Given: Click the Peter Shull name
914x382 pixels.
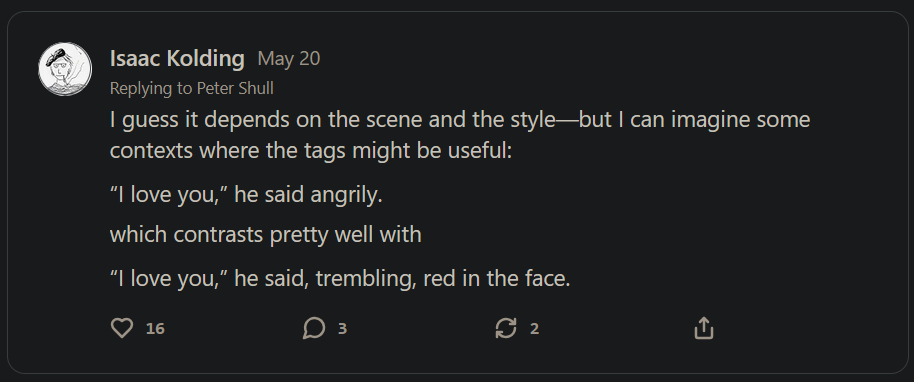Looking at the screenshot, I should (x=235, y=88).
